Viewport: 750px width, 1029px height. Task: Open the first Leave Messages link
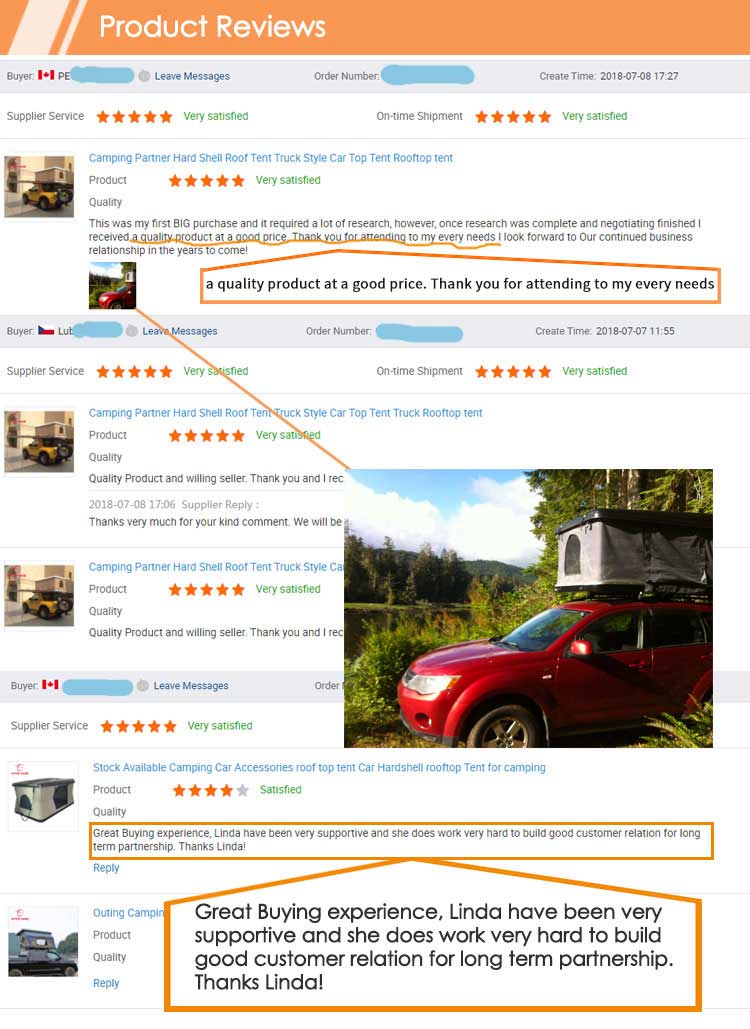[x=192, y=76]
